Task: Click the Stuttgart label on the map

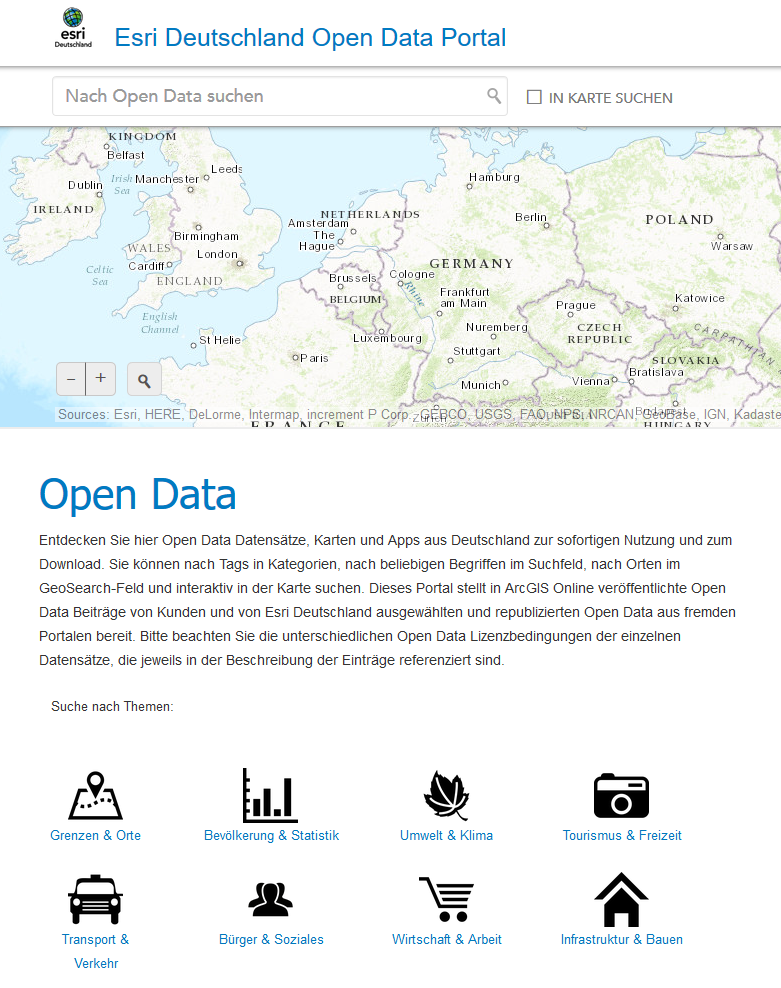Action: point(477,351)
